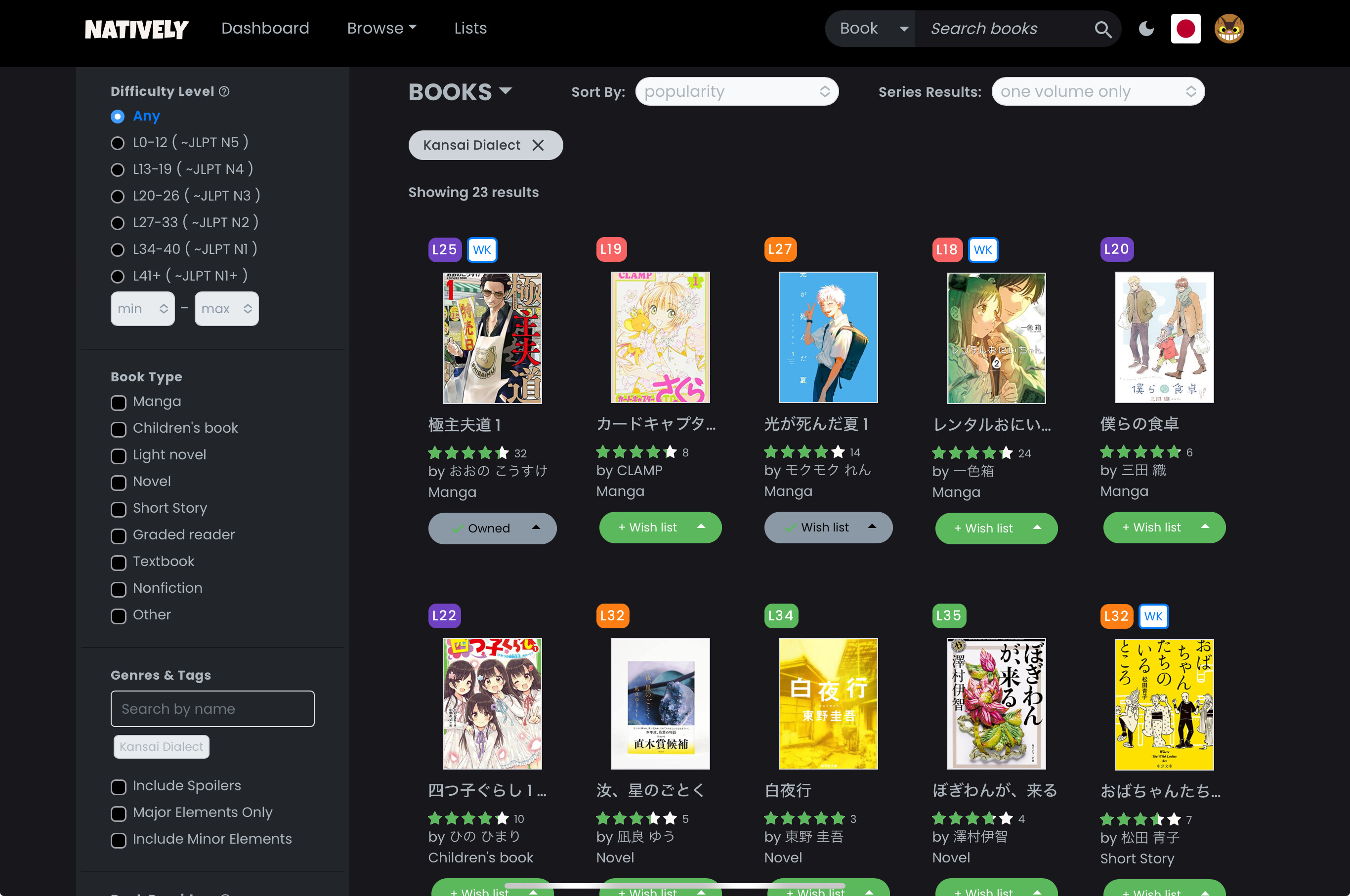Enable Include Spoilers checkbox
This screenshot has width=1350, height=896.
118,787
